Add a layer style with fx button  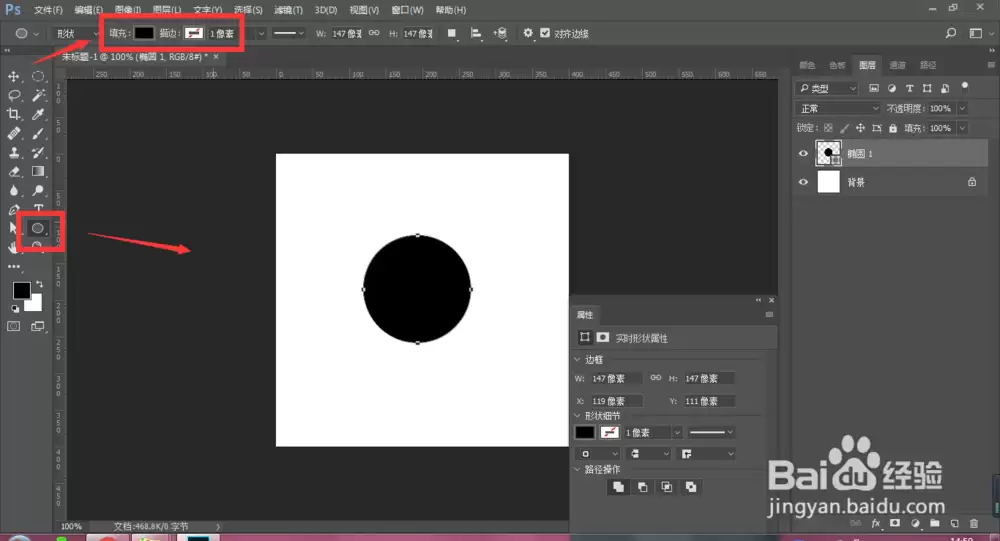(x=876, y=524)
